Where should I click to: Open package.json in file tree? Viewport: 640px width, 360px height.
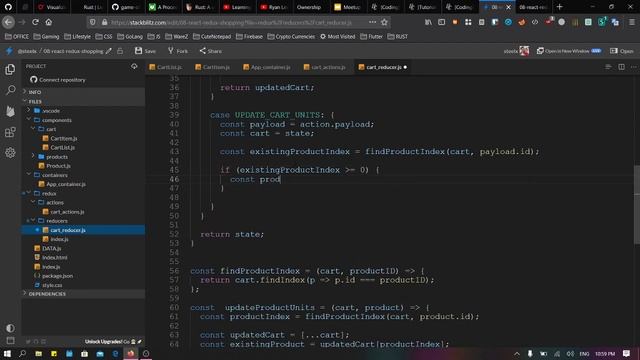57,276
